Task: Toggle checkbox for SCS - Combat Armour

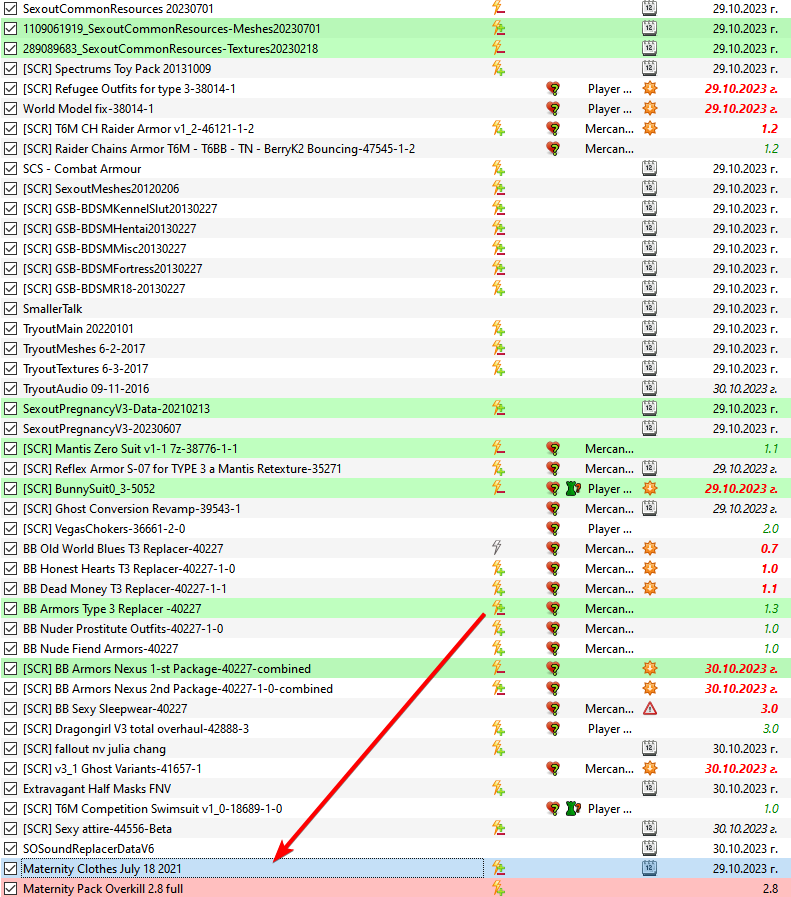Action: pyautogui.click(x=10, y=169)
